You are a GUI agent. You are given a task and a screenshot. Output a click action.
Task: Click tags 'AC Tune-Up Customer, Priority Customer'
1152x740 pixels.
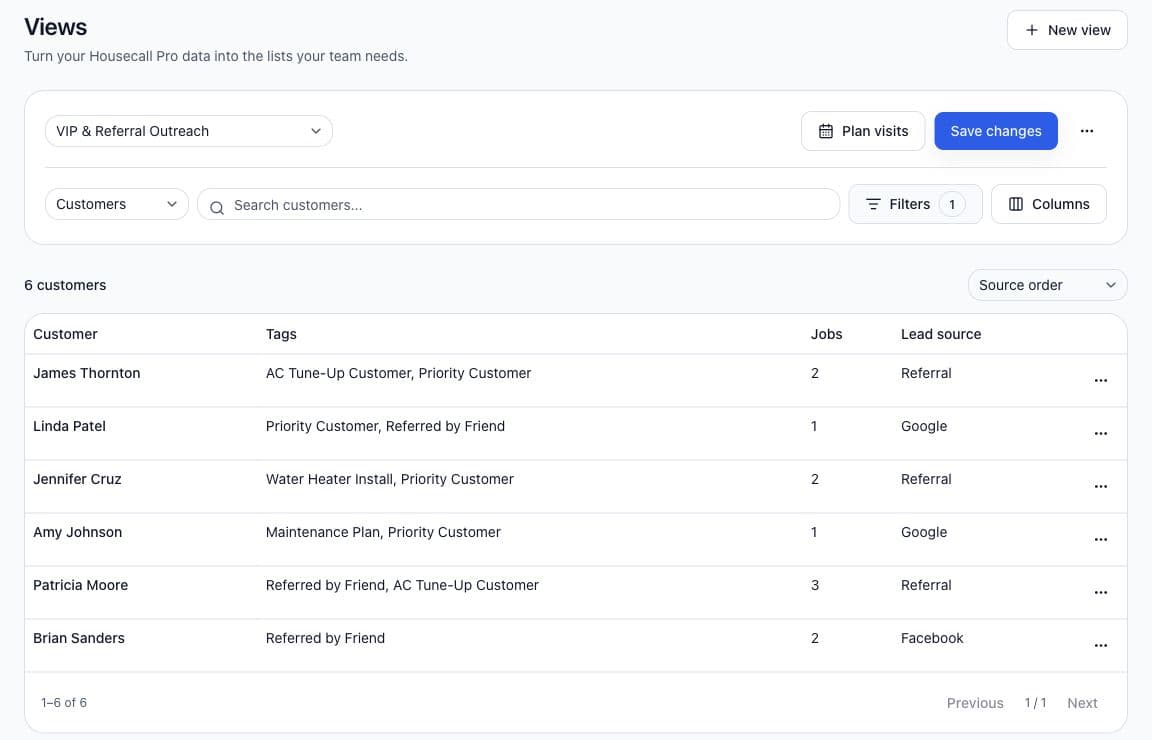coord(398,373)
